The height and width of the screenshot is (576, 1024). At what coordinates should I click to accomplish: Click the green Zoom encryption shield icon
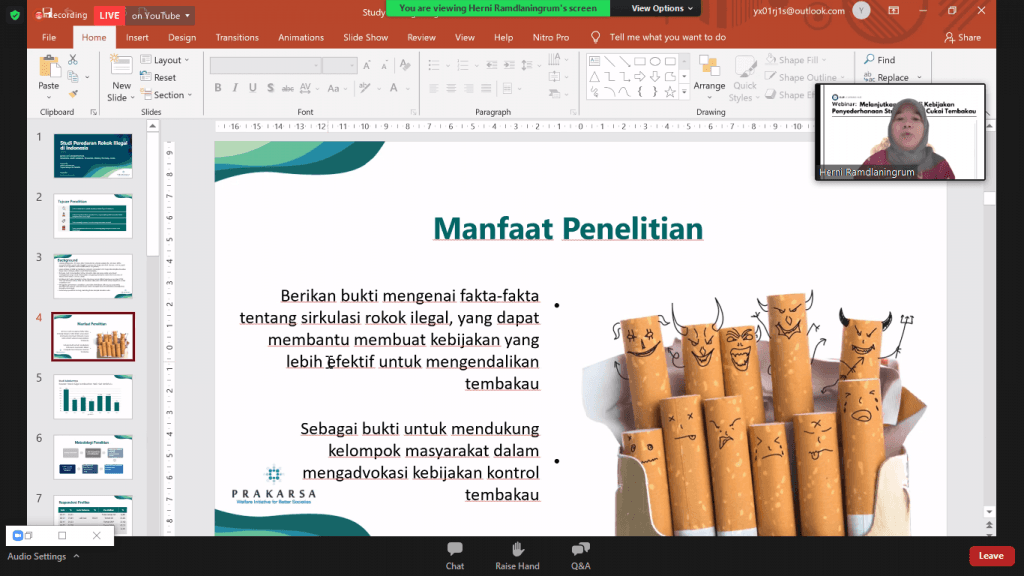pyautogui.click(x=15, y=14)
